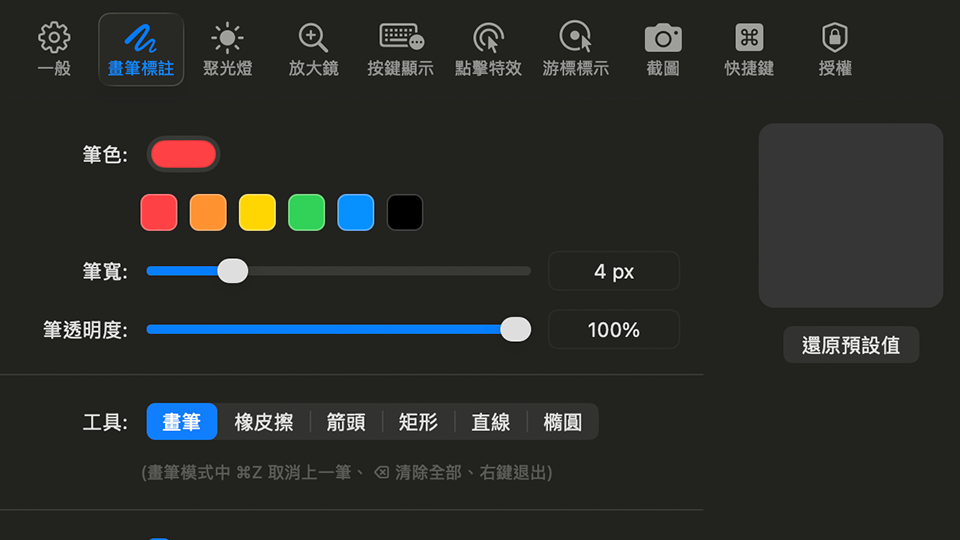Screen dimensions: 960x540
Task: Click the 筆透明度 opacity slider track
Action: 339,329
